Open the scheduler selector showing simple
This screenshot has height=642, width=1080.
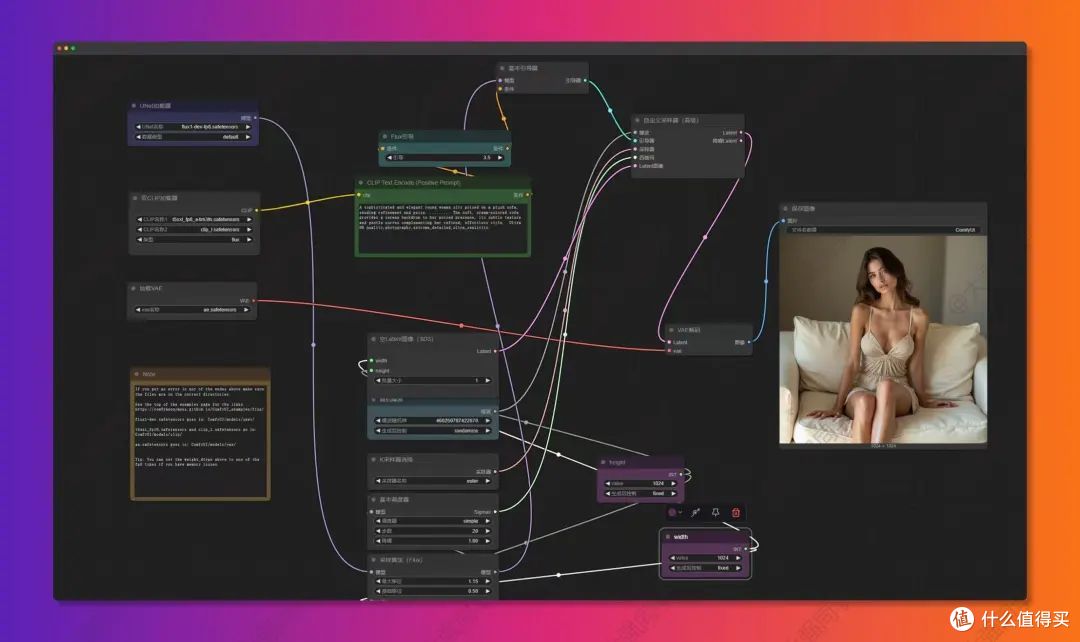tap(433, 521)
